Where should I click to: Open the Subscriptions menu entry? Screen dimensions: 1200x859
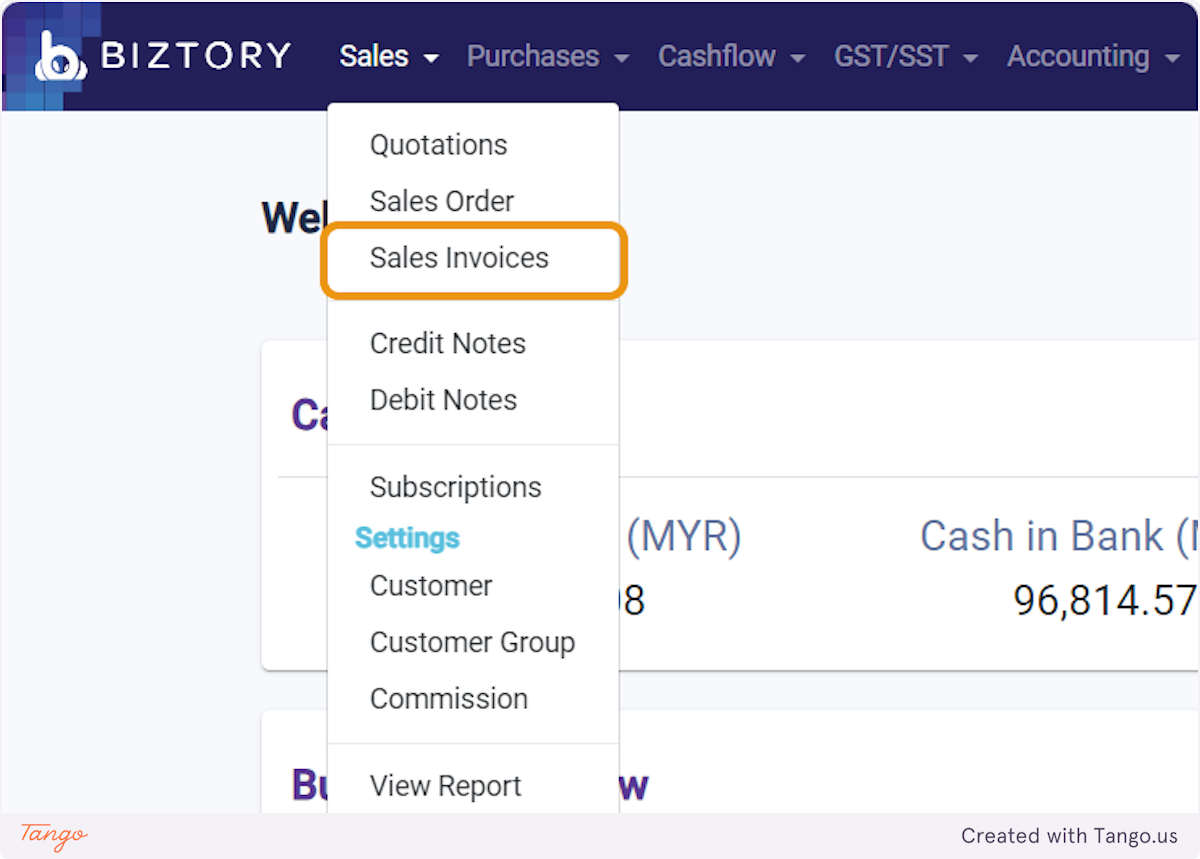pos(455,487)
